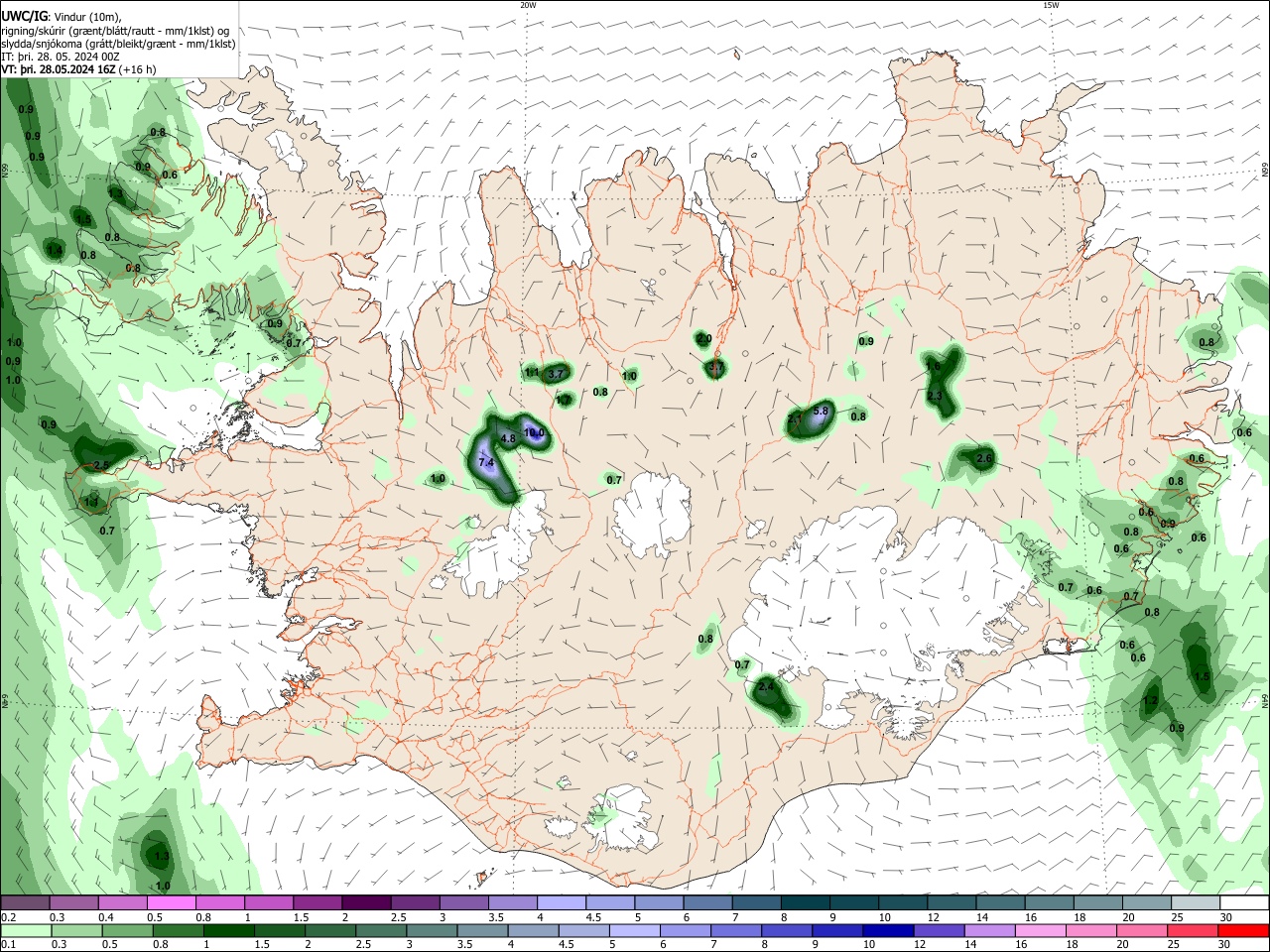This screenshot has width=1270, height=952.
Task: Select the light pink 16–18 swatch in lower legend
Action: pyautogui.click(x=1040, y=932)
